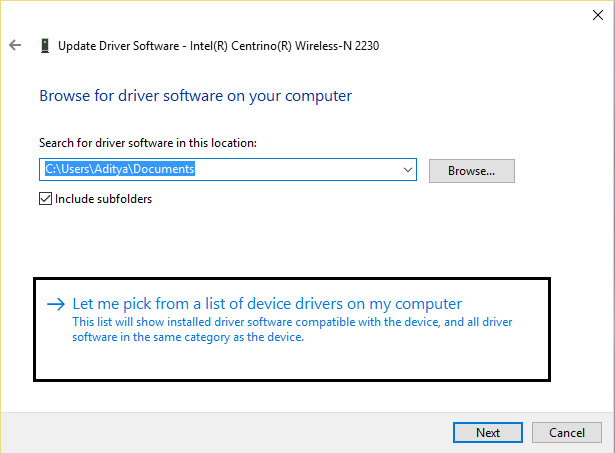
Task: Click the description text under Let me pick
Action: [x=290, y=329]
